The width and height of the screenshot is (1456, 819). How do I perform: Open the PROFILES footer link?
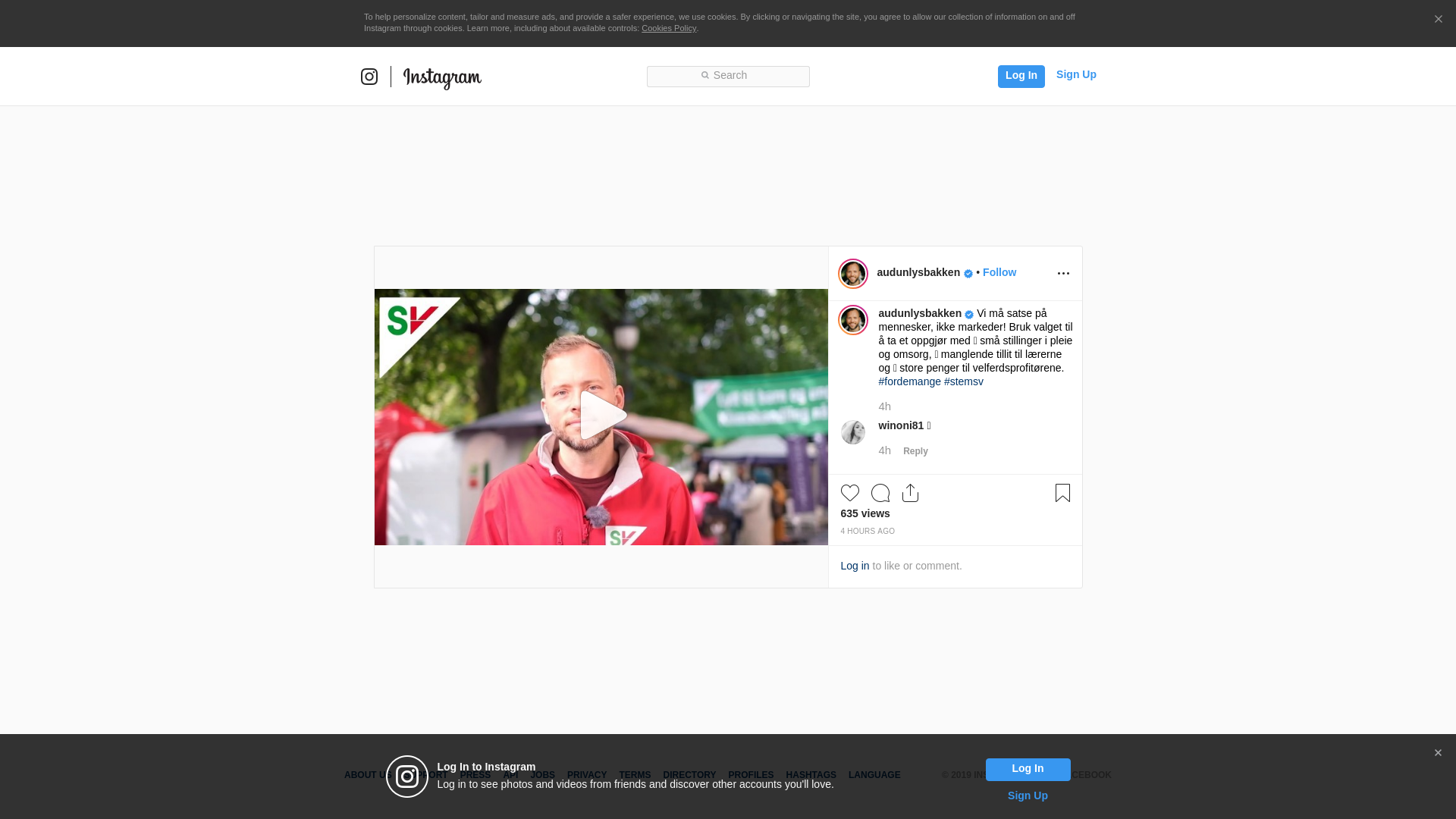click(751, 775)
